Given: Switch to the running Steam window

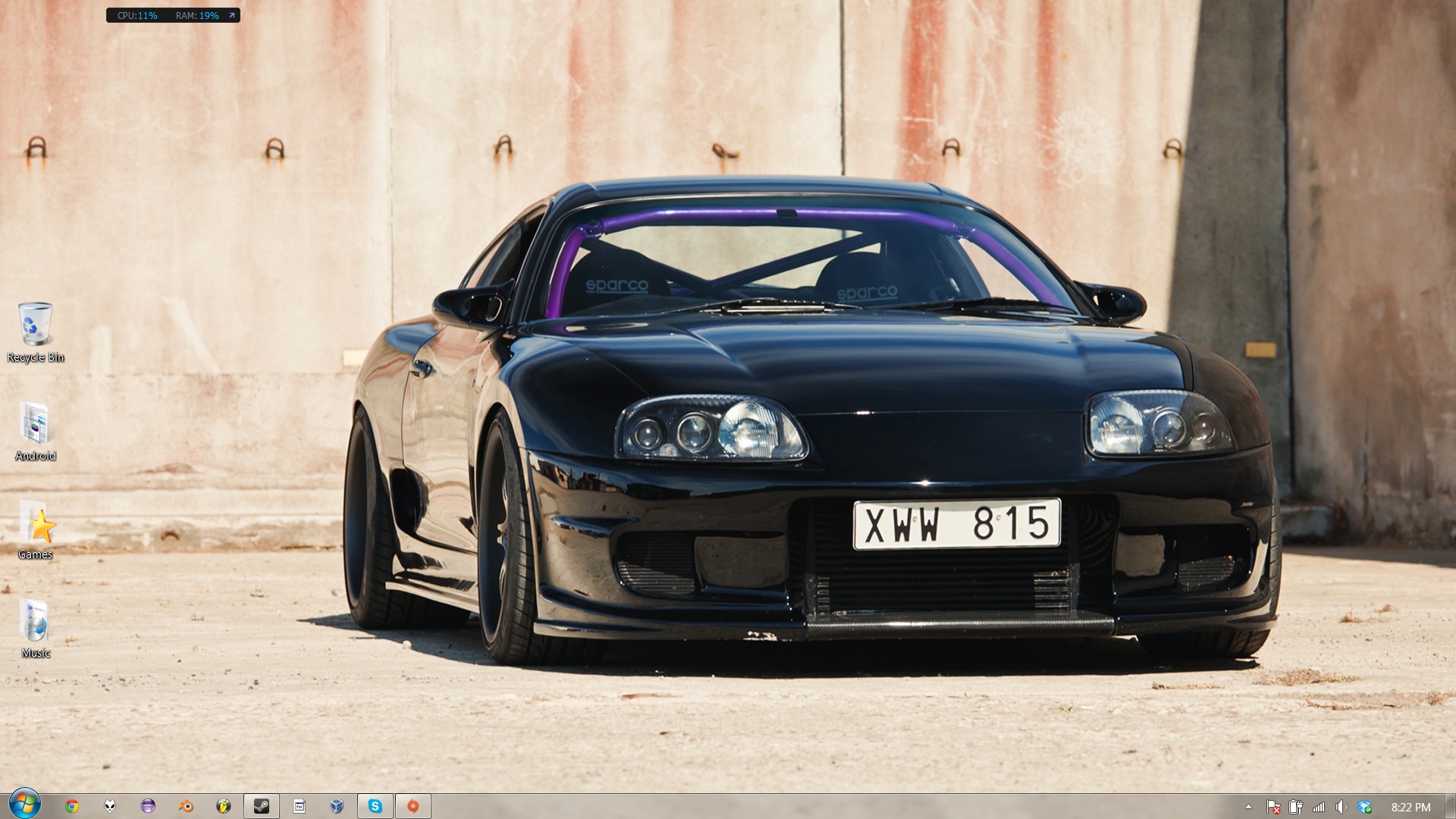Looking at the screenshot, I should [x=262, y=806].
